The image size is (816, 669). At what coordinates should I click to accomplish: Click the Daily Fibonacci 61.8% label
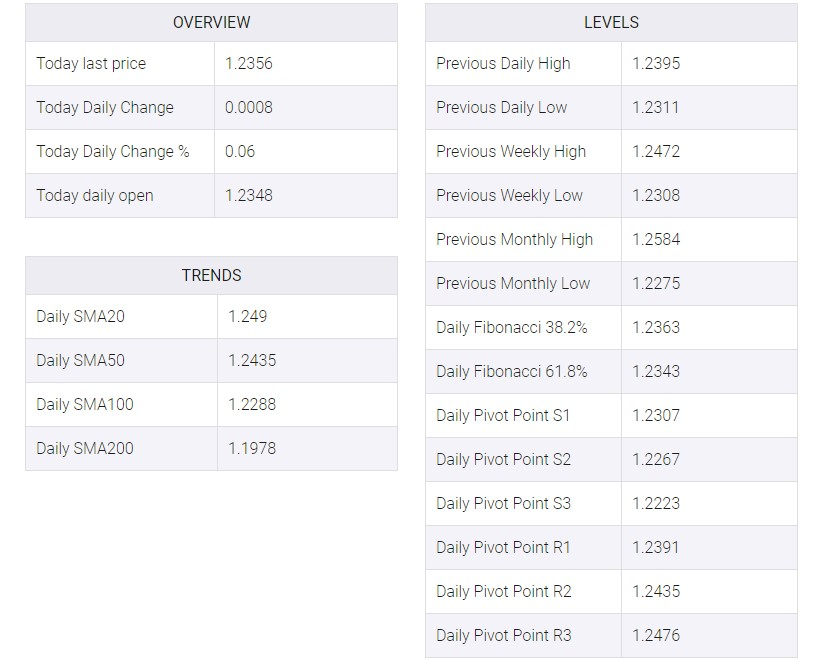point(512,371)
